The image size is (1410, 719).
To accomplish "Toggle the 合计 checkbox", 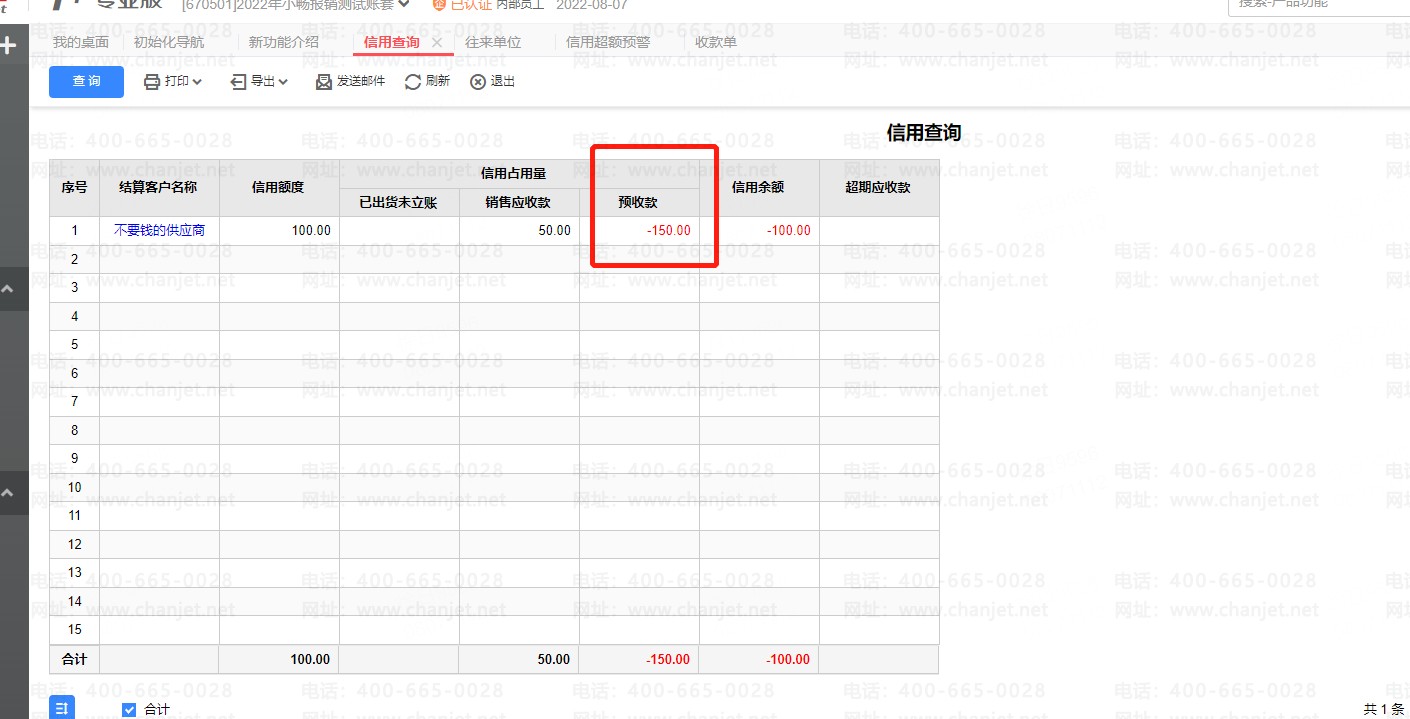I will [128, 710].
